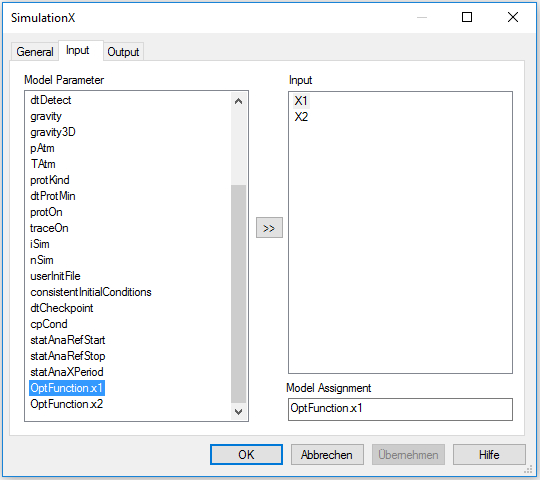Click the scroll down arrow in Model Parameter list
Viewport: 540px width, 480px height.
[238, 411]
